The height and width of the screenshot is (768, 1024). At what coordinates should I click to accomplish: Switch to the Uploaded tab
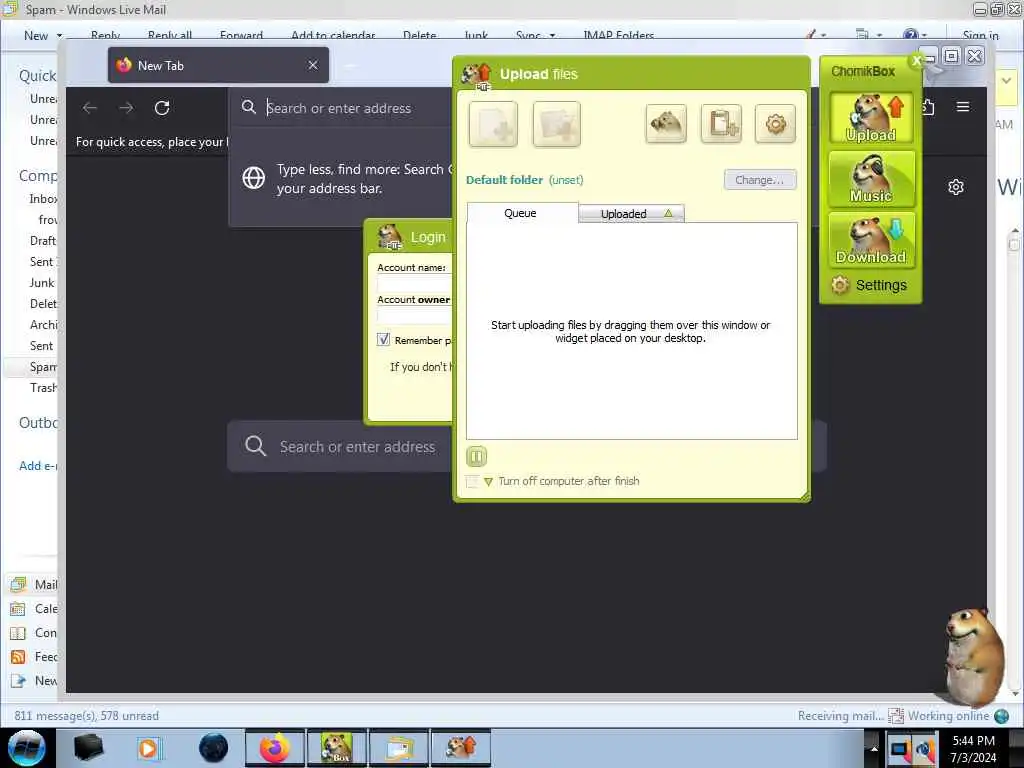point(632,214)
